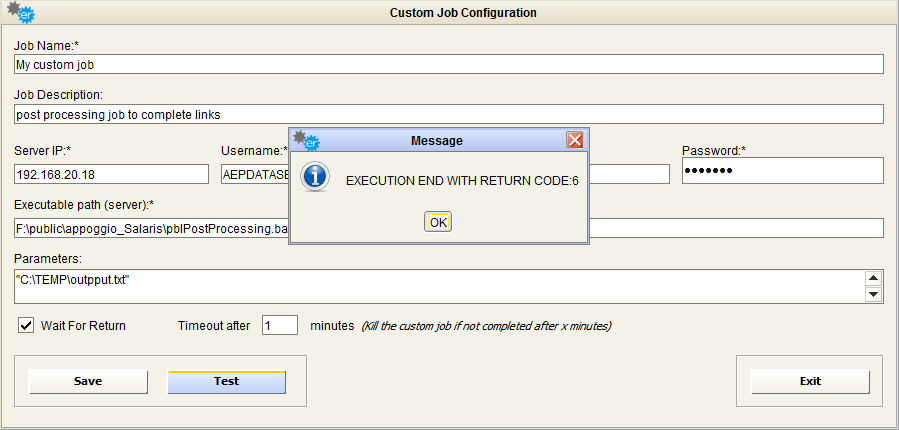
Task: Save the custom job configuration
Action: pos(88,381)
